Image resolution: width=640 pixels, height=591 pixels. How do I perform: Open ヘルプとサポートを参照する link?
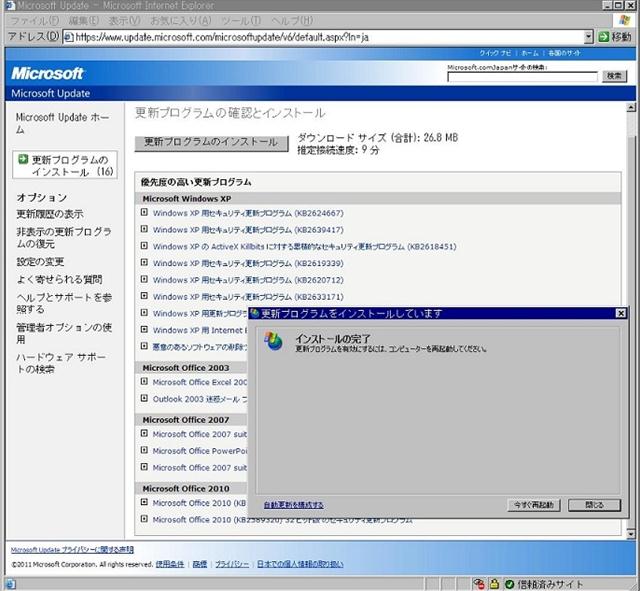click(x=64, y=303)
